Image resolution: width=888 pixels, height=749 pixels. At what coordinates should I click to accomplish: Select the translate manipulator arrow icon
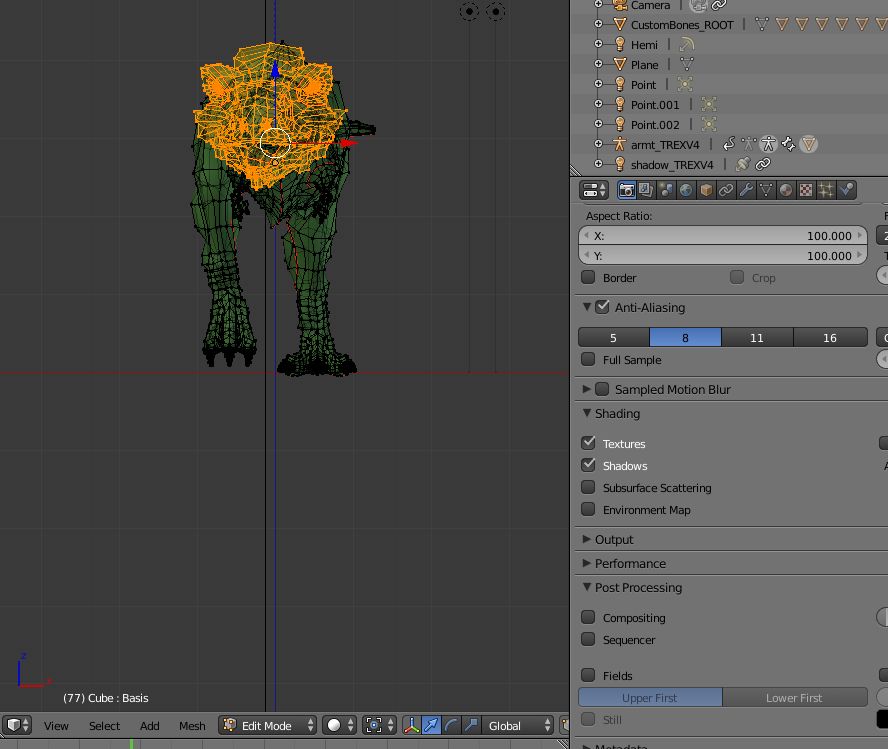pos(431,725)
